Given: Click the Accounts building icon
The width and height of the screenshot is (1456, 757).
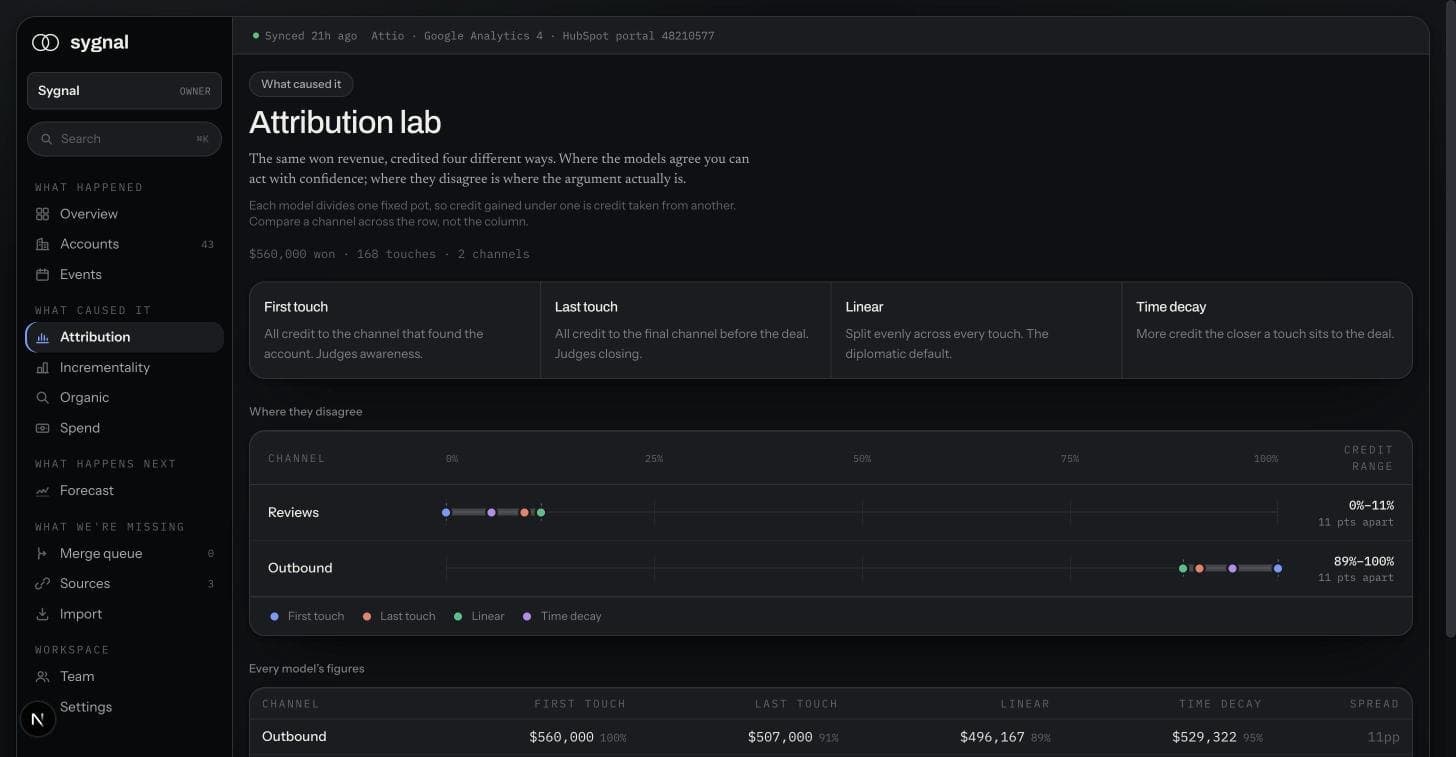Looking at the screenshot, I should [x=42, y=244].
